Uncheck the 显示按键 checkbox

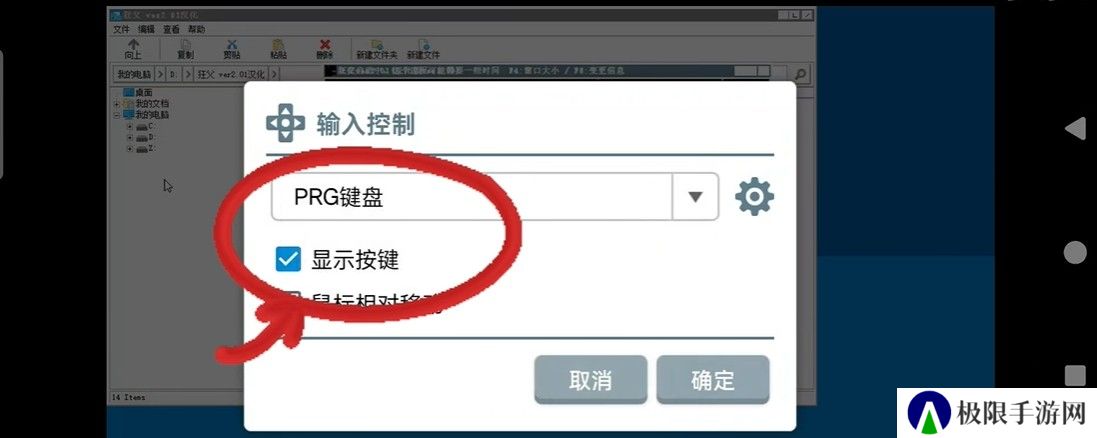point(288,260)
